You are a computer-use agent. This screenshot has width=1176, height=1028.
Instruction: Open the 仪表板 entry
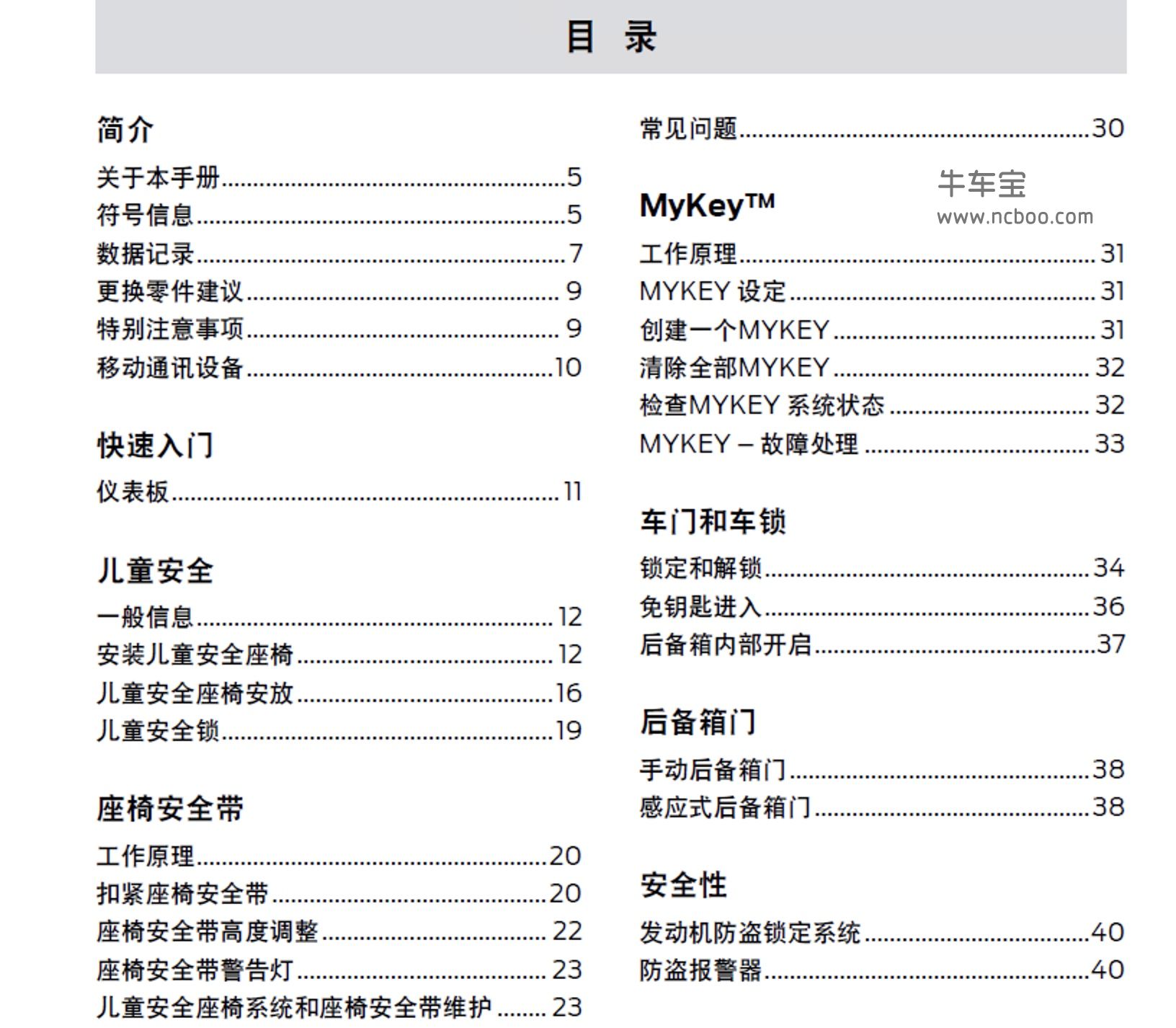[339, 492]
